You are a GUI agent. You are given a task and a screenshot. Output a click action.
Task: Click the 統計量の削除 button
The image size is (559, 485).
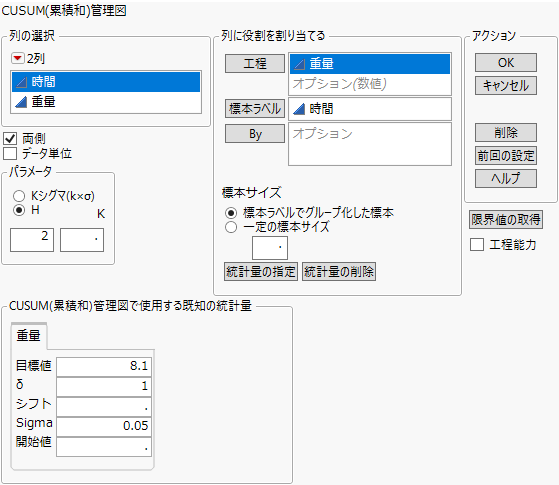[339, 272]
